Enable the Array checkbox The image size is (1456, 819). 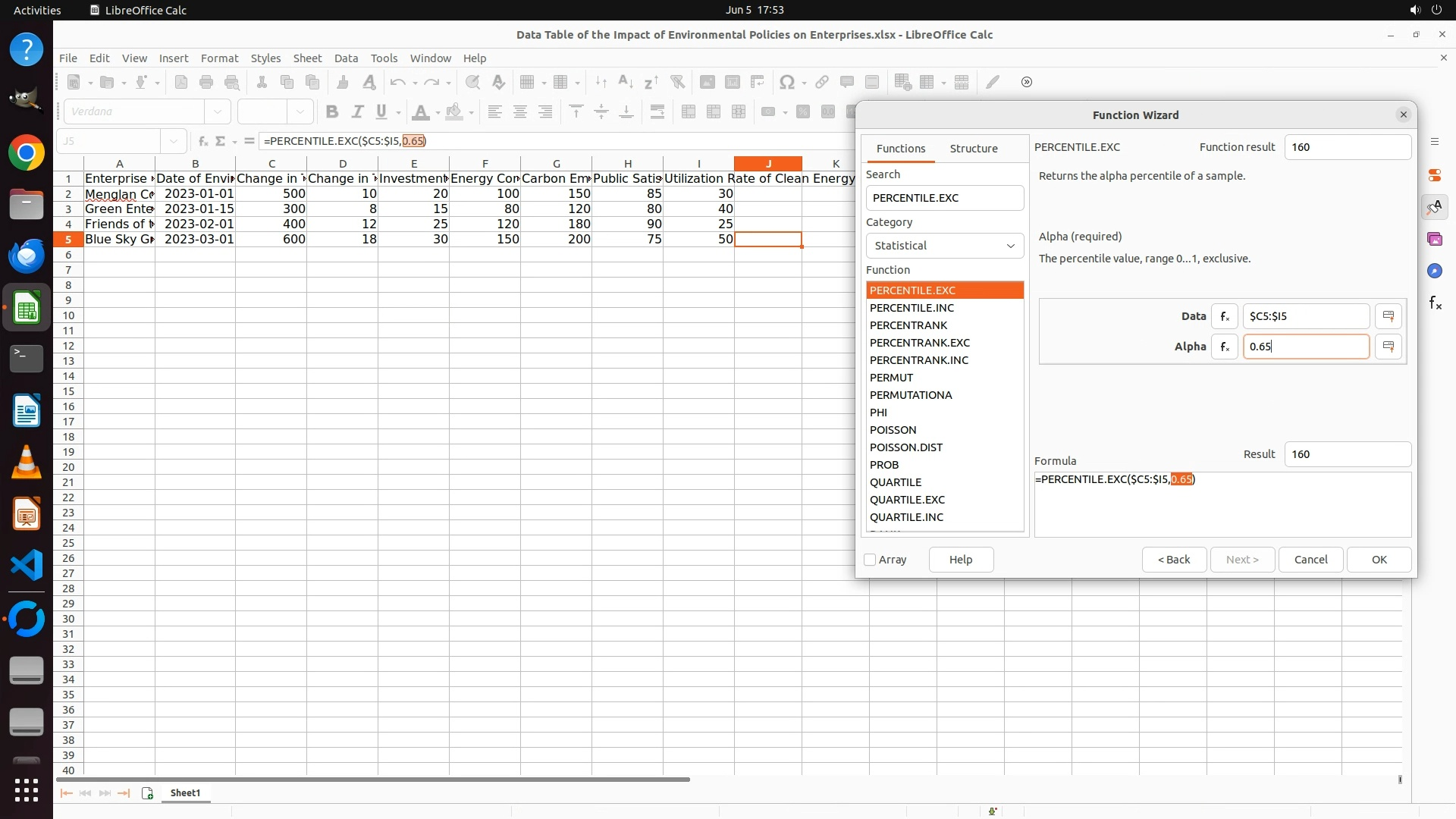870,560
